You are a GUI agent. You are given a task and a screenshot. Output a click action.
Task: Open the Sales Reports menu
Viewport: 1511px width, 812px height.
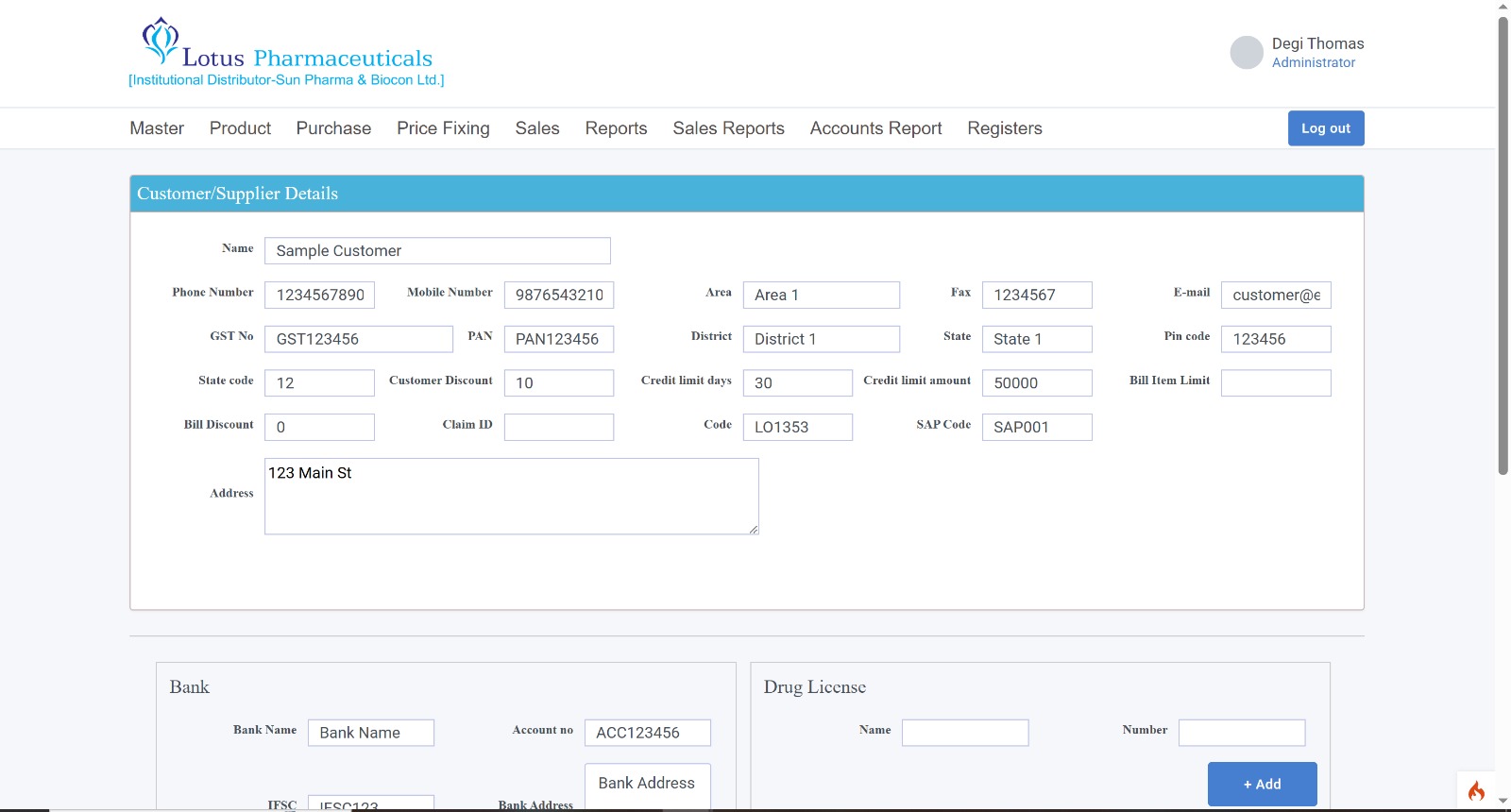click(728, 128)
